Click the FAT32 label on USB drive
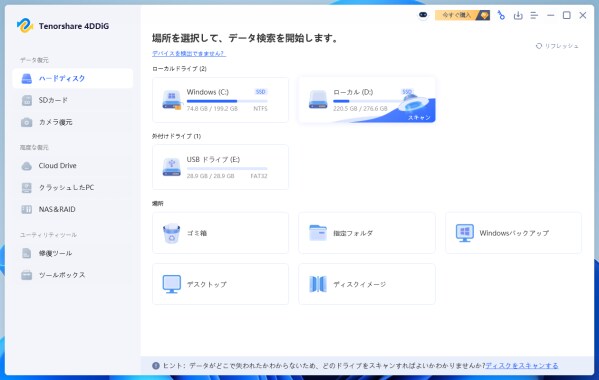The image size is (599, 380). 259,176
